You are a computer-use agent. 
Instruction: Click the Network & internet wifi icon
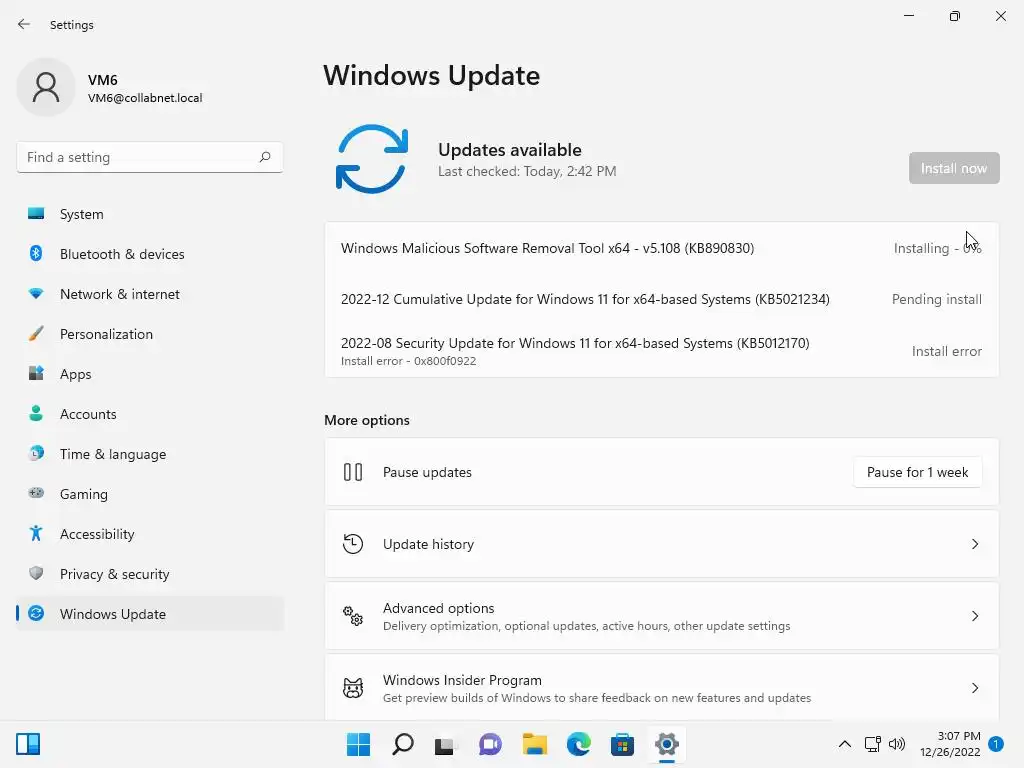point(36,294)
